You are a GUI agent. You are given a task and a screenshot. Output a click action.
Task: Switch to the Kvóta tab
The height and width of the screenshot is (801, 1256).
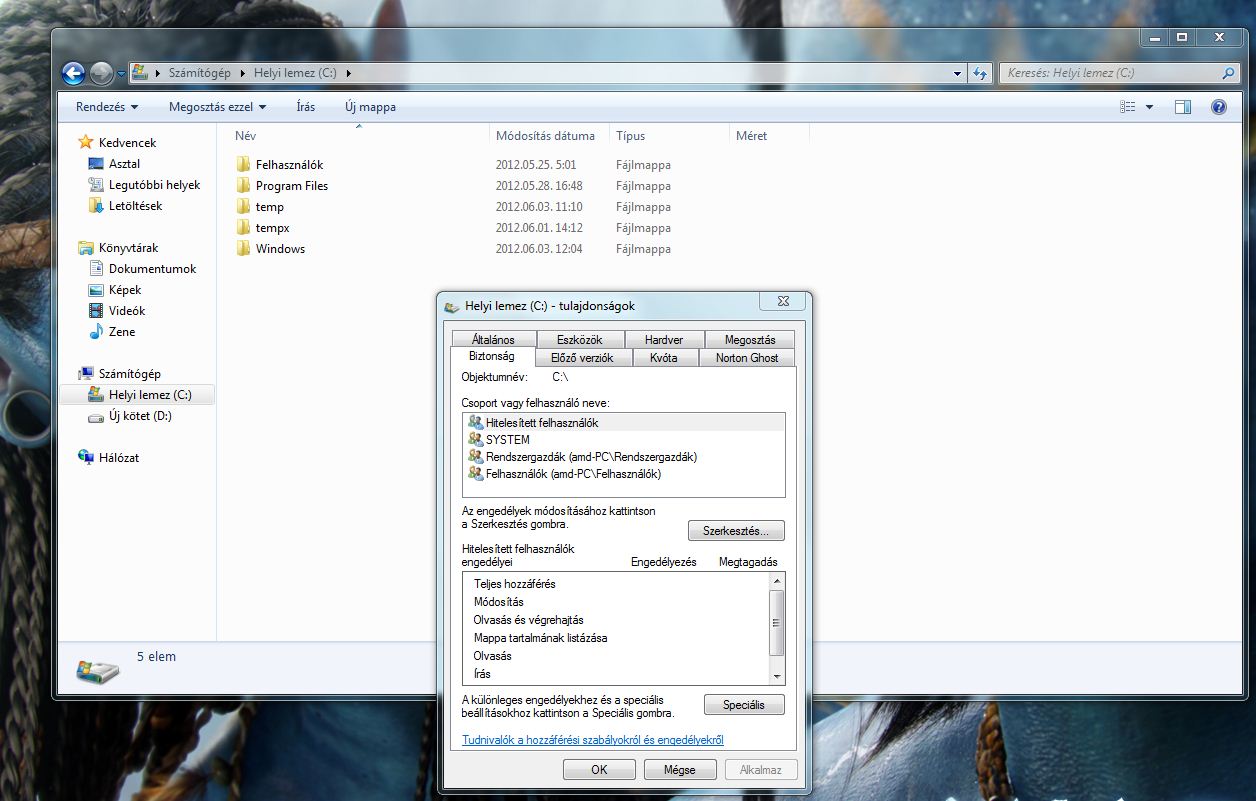click(663, 358)
